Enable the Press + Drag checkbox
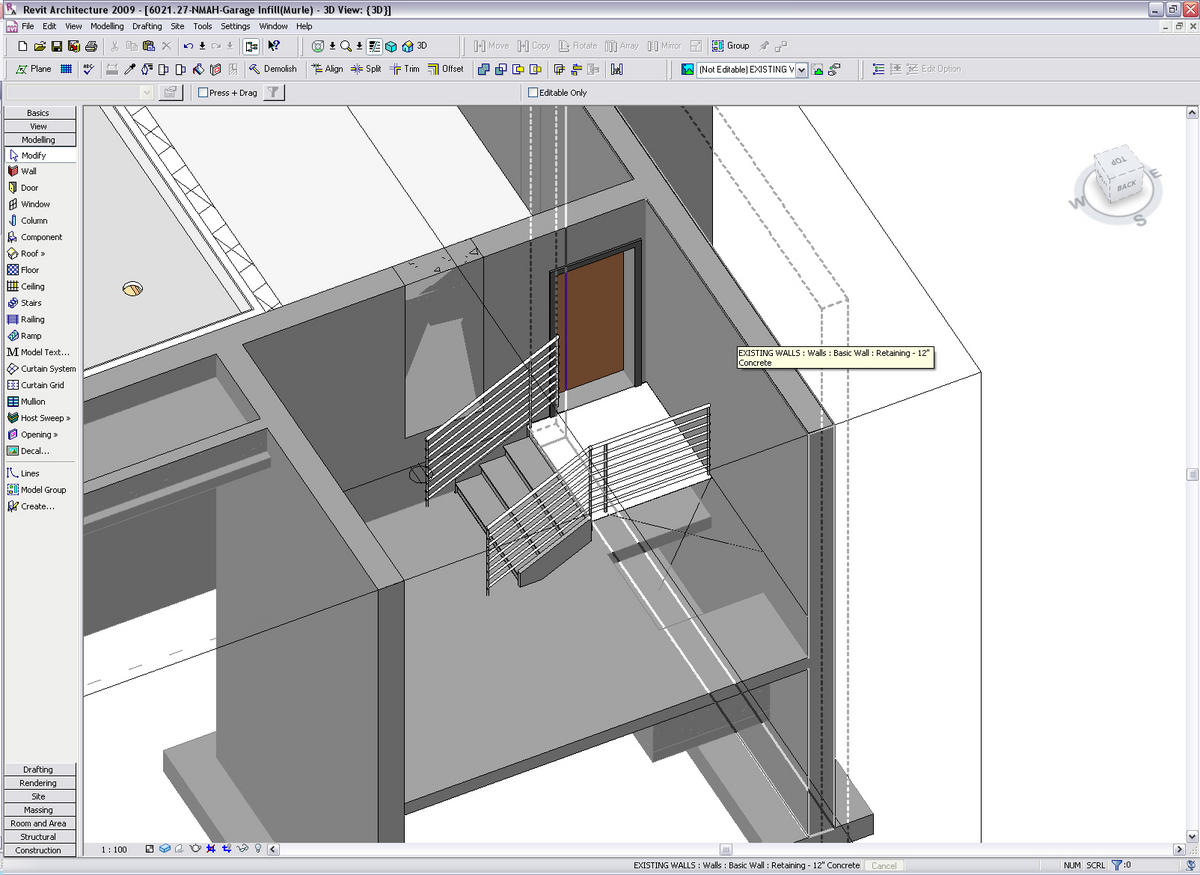 (x=203, y=93)
